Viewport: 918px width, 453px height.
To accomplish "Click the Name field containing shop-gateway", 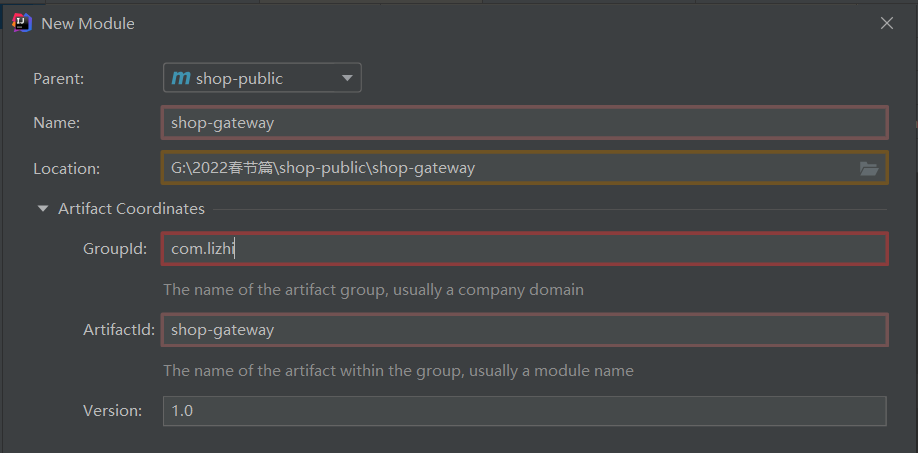I will [x=525, y=123].
